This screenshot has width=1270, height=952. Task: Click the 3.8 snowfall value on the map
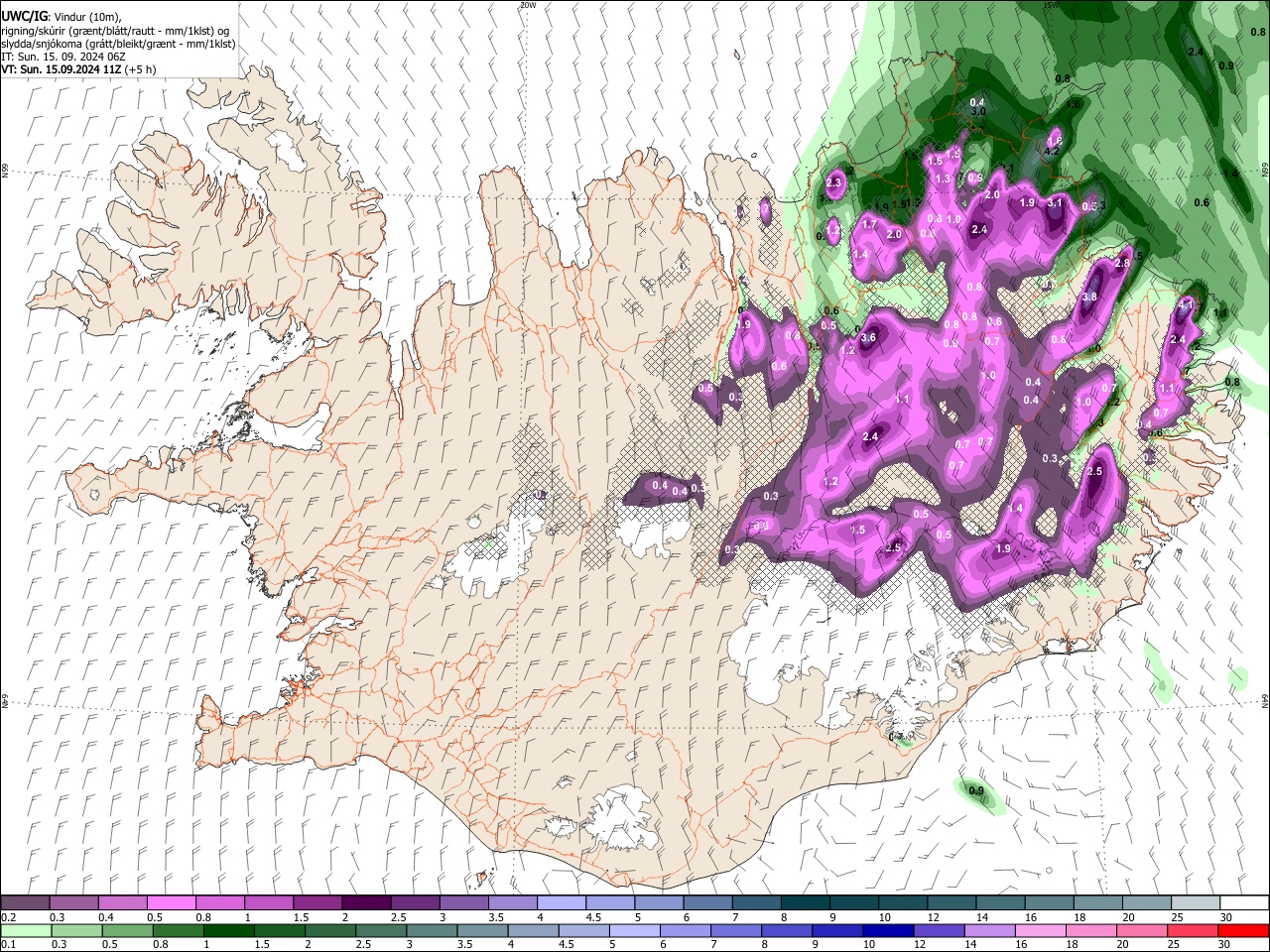coord(1089,297)
